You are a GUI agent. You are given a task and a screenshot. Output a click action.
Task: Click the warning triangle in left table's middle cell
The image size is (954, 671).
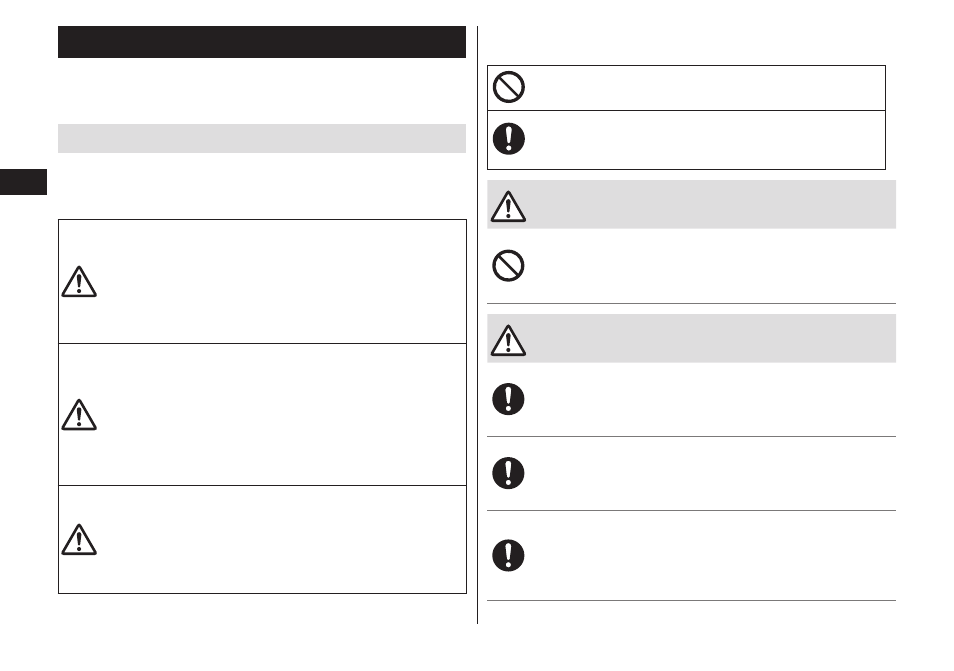[79, 415]
